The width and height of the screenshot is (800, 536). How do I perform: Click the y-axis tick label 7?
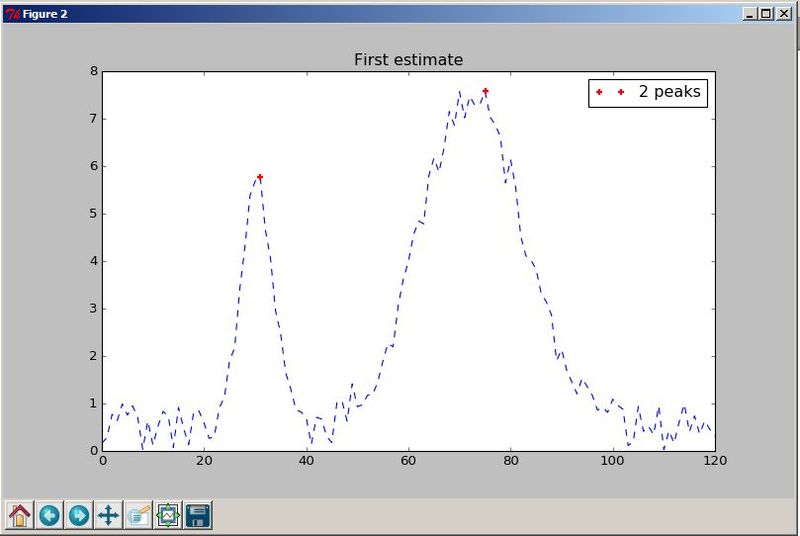[x=94, y=119]
